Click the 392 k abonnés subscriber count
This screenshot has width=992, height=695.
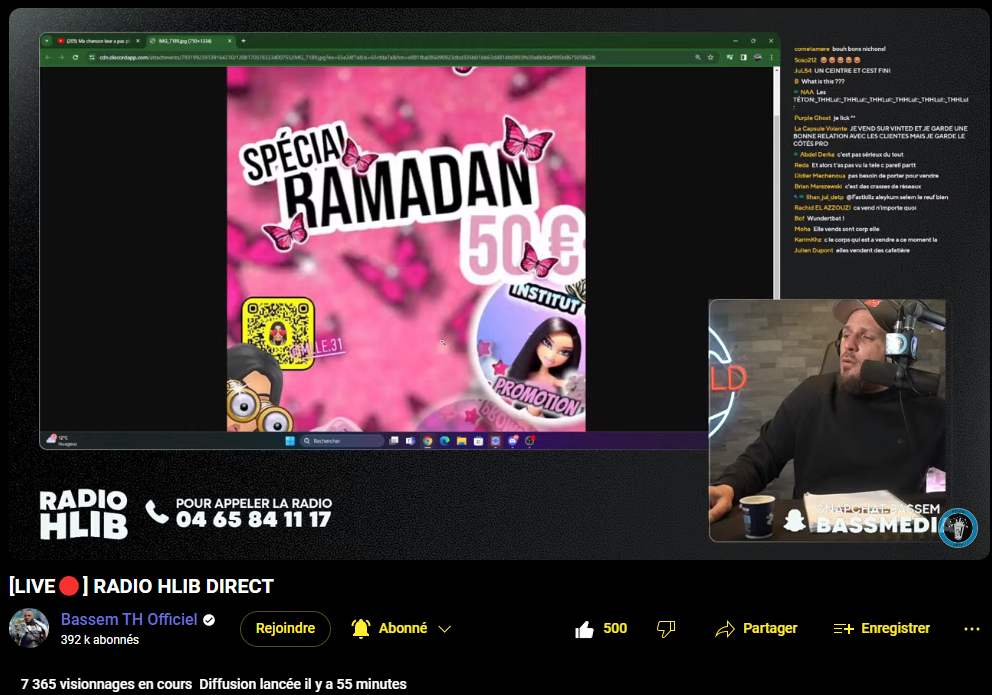coord(99,640)
